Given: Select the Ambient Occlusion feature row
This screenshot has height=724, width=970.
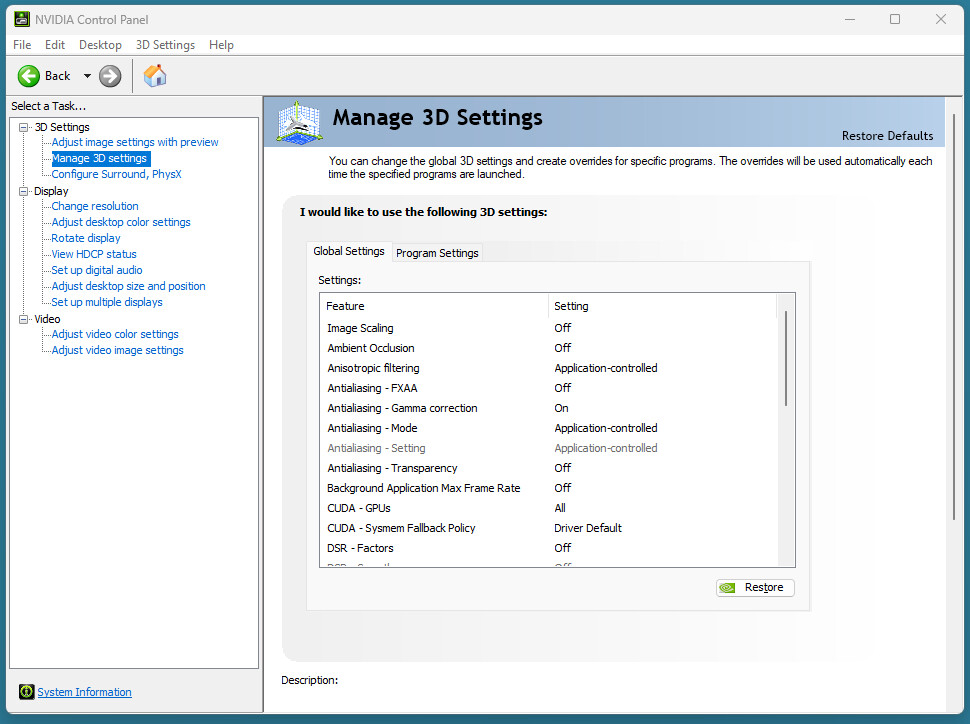Looking at the screenshot, I should click(x=549, y=348).
